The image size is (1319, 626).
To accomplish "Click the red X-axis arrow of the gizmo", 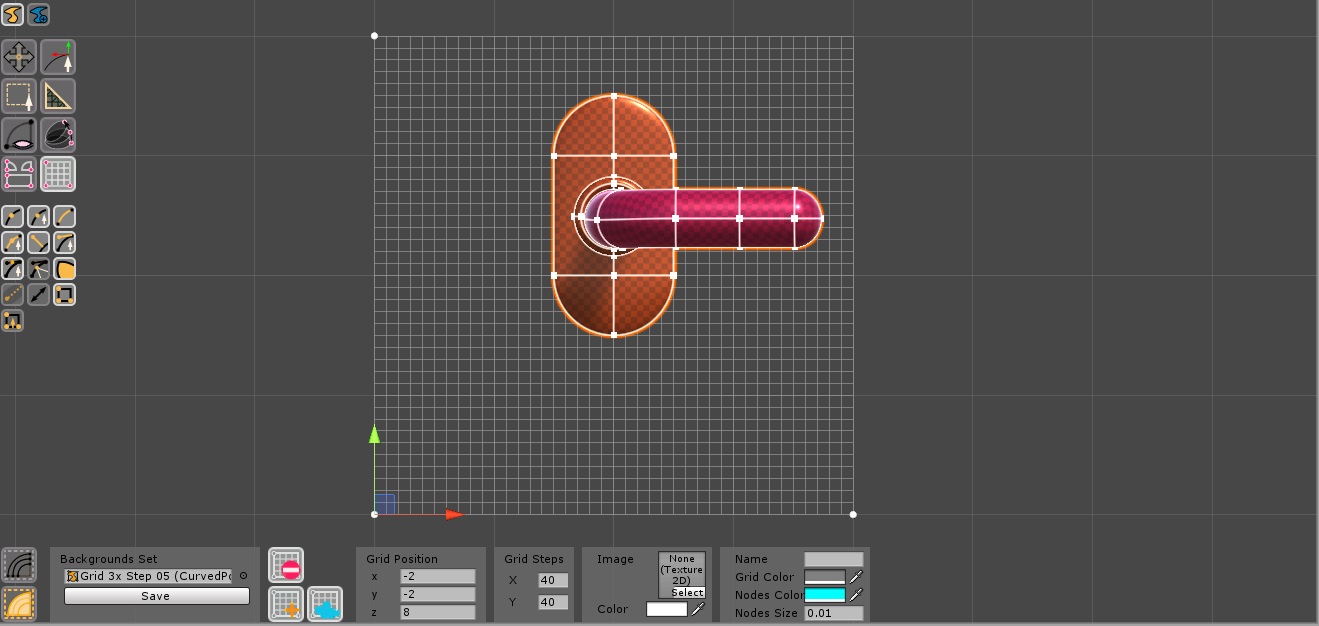I will click(454, 515).
